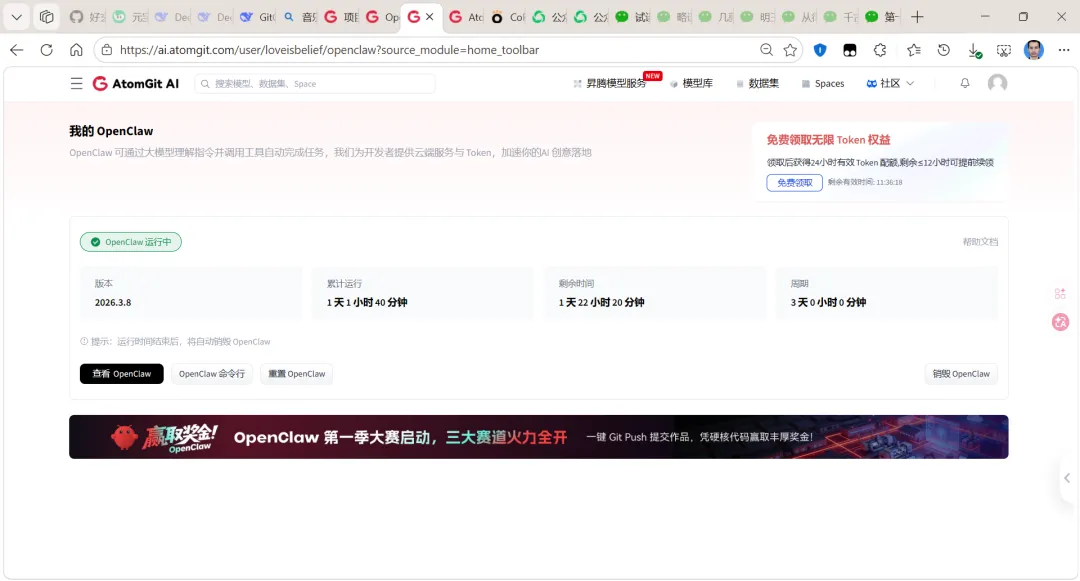Open the Downloads arrow icon

974,50
